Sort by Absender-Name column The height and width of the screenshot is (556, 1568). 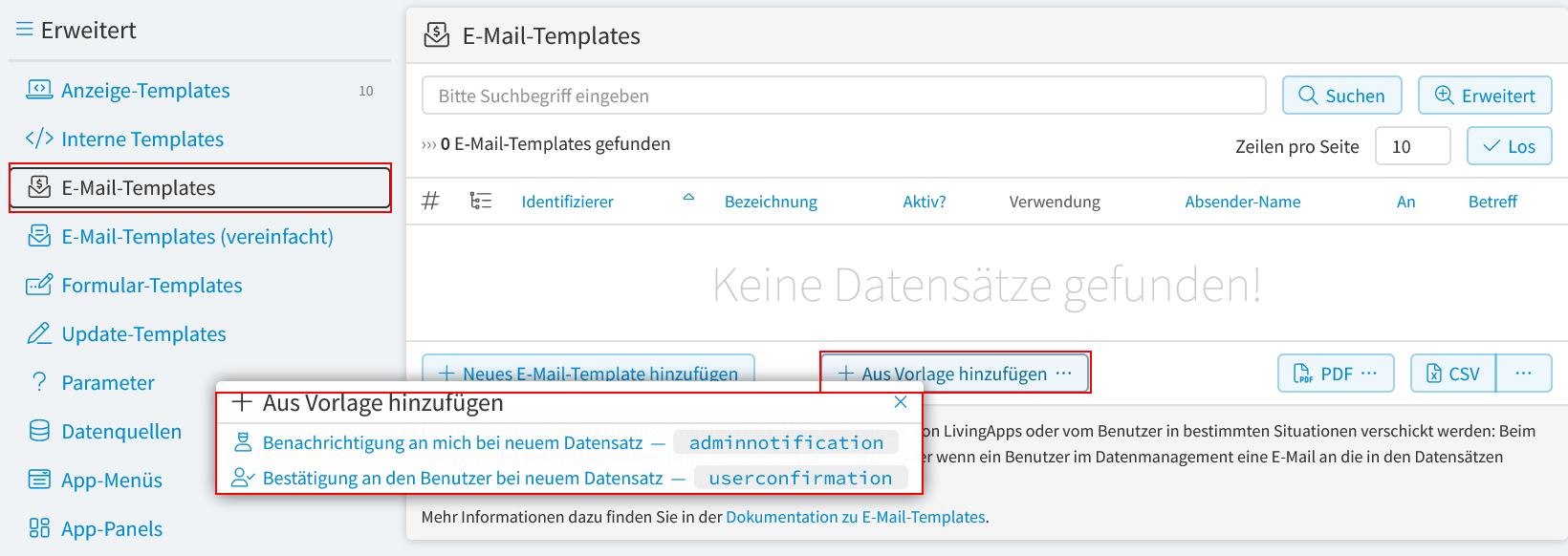point(1243,202)
